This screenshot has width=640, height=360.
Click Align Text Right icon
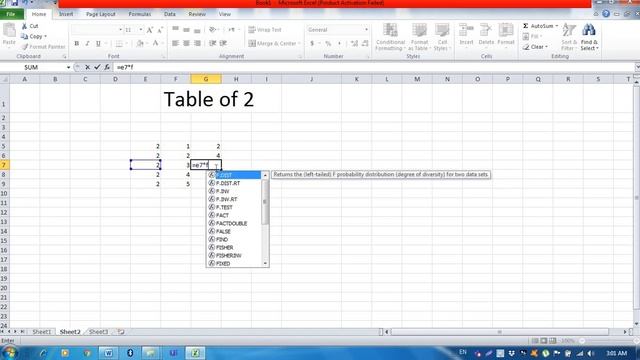pos(197,43)
